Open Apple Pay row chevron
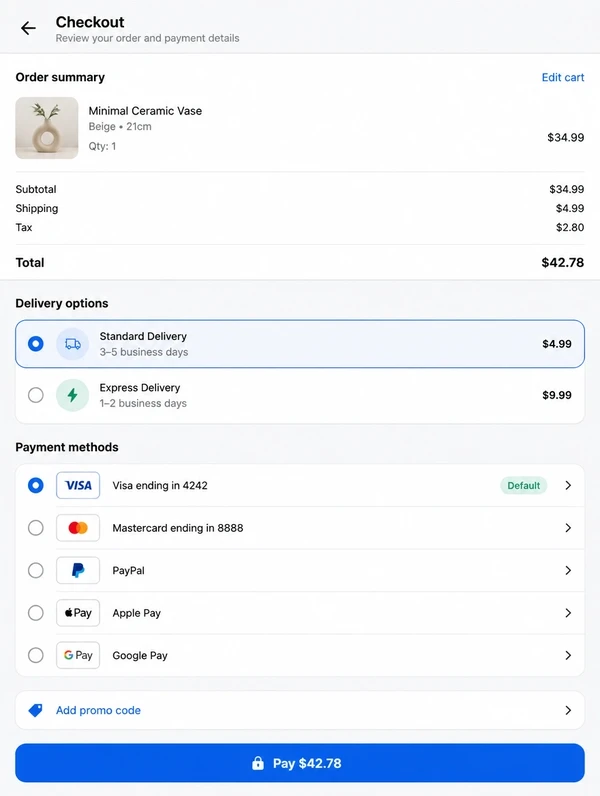The height and width of the screenshot is (796, 600). [x=568, y=613]
